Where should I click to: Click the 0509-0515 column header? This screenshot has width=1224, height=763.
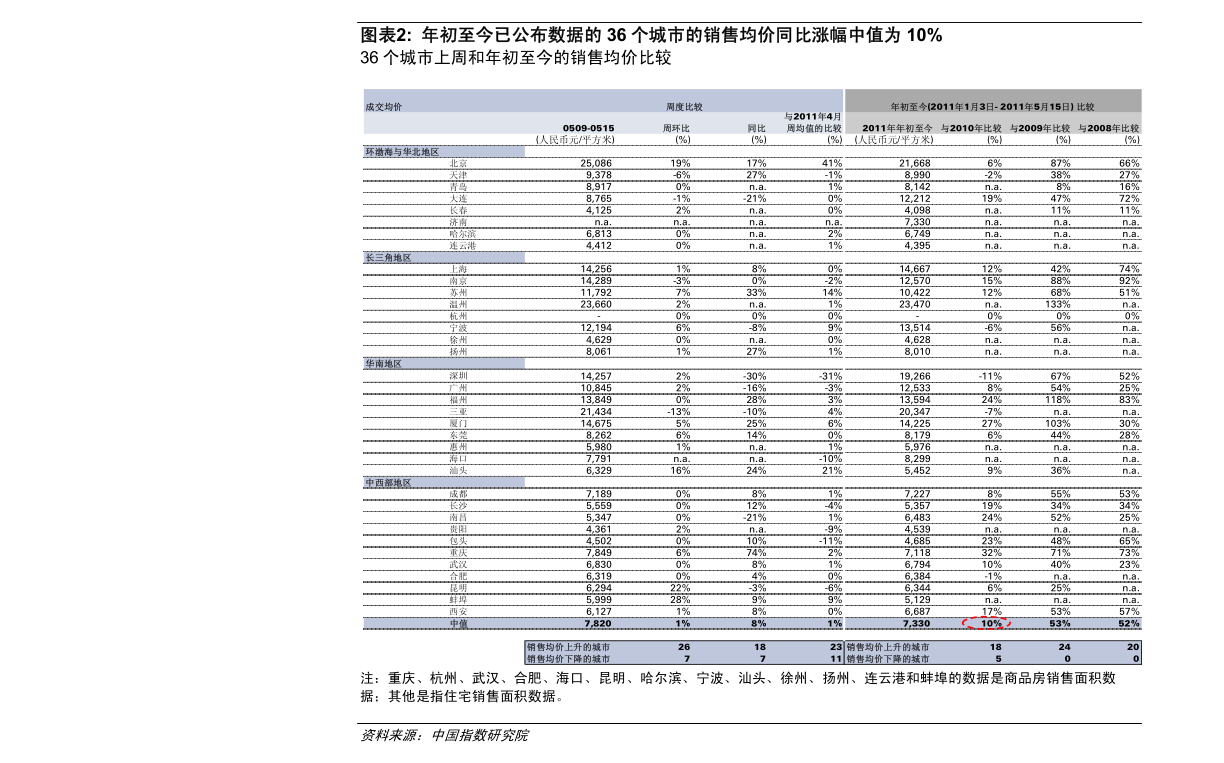(588, 128)
